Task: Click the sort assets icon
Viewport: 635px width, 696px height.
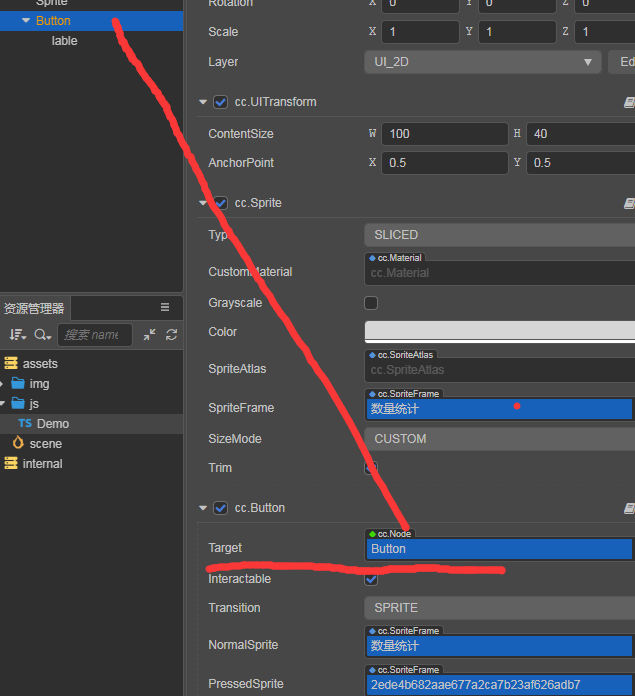Action: coord(16,335)
